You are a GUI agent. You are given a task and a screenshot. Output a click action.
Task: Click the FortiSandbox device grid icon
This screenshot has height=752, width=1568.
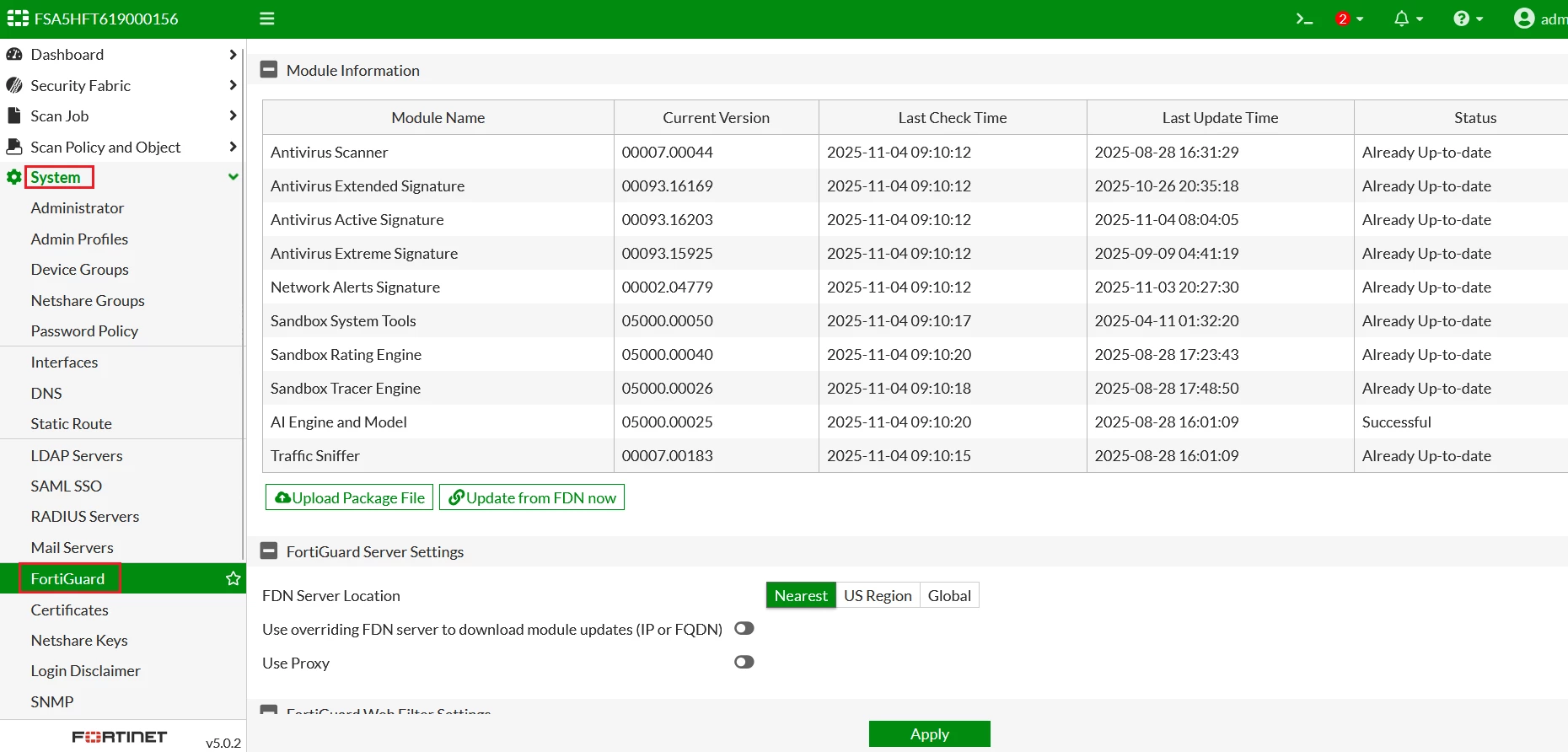(18, 19)
